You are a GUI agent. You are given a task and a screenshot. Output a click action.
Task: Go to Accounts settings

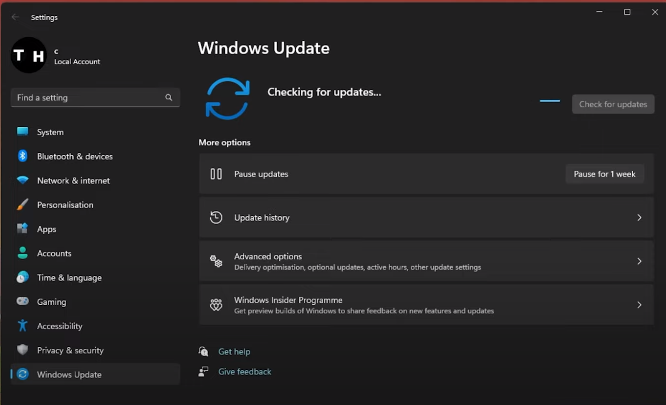click(95, 253)
